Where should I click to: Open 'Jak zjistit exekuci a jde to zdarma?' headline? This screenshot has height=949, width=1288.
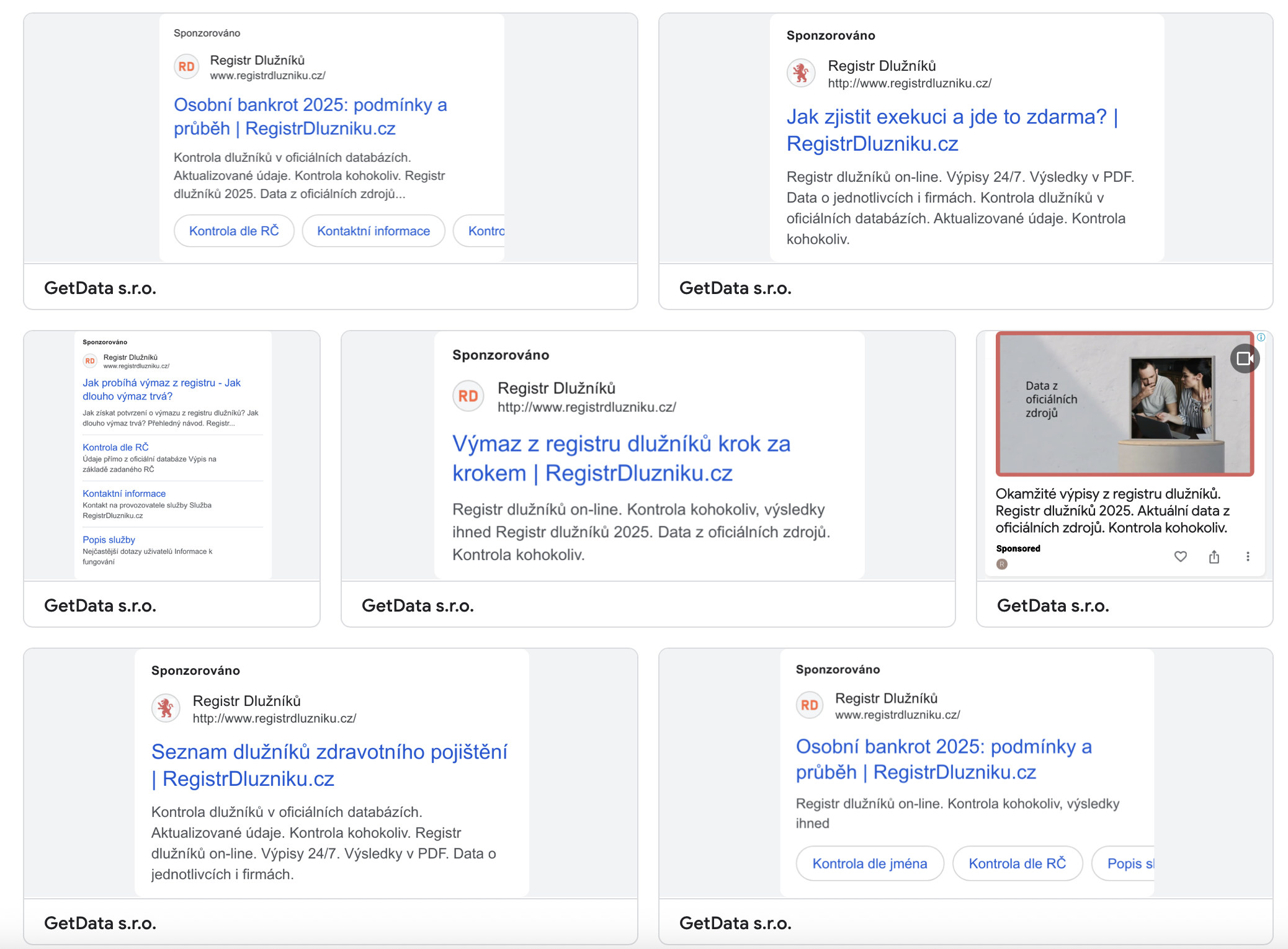coord(952,130)
